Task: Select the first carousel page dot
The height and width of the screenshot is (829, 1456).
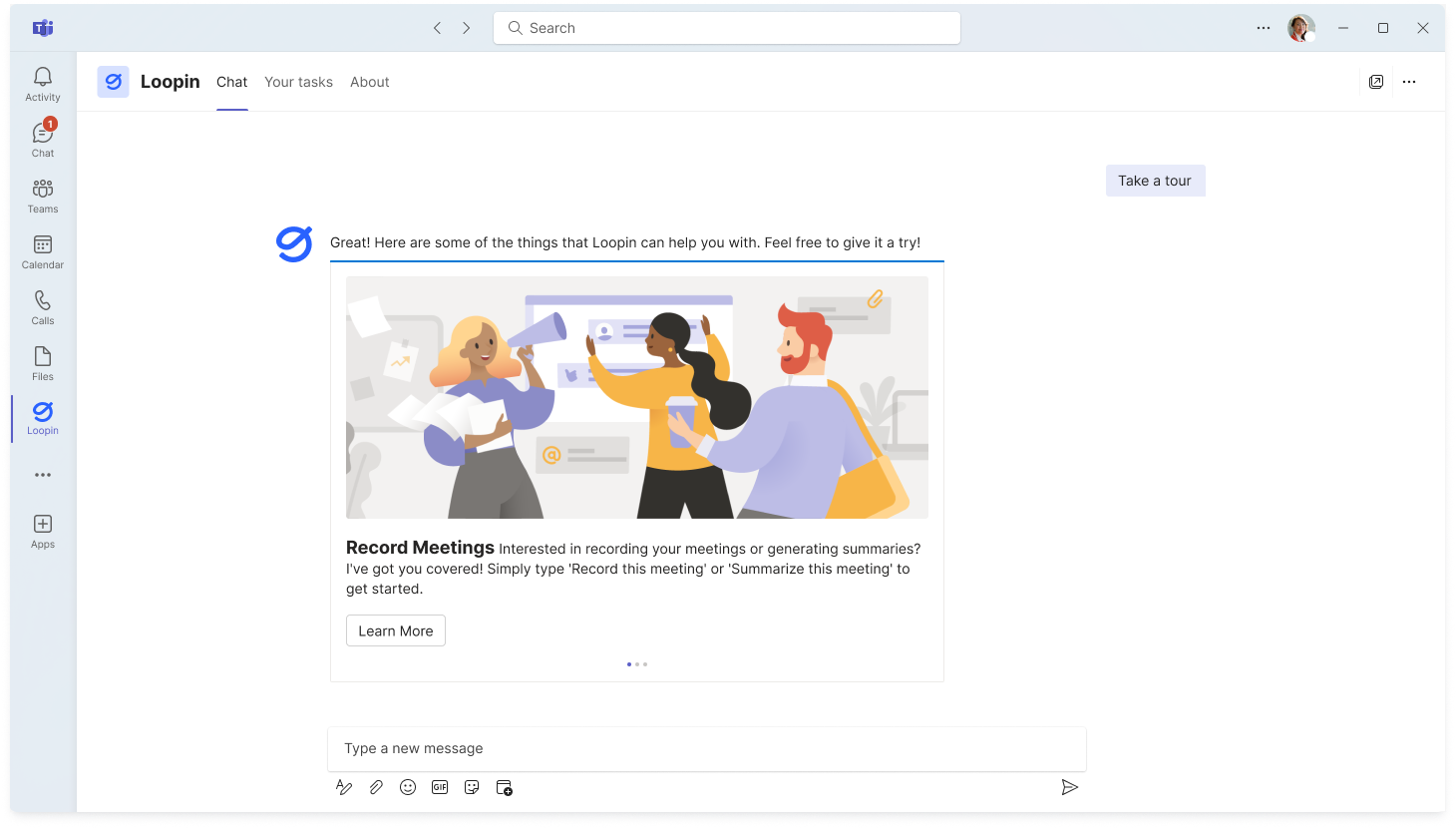Action: coord(629,664)
